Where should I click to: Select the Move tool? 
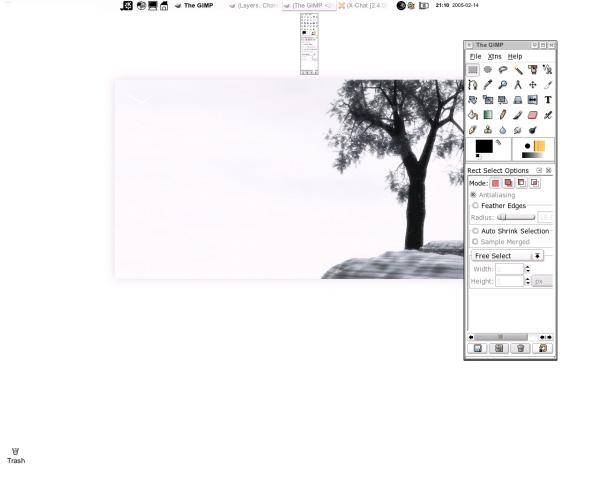(533, 85)
